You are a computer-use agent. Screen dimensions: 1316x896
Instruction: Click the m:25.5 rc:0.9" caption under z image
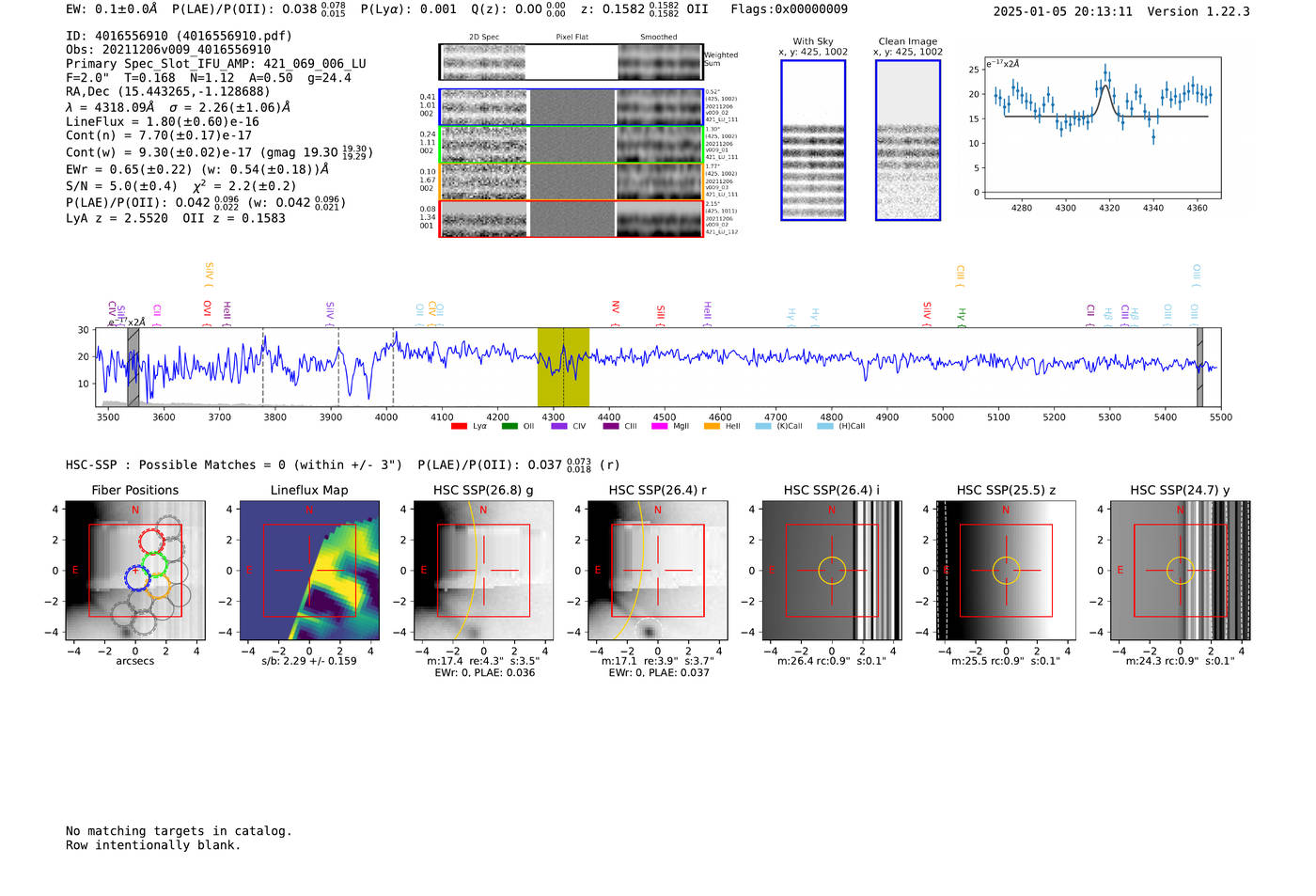click(1006, 661)
